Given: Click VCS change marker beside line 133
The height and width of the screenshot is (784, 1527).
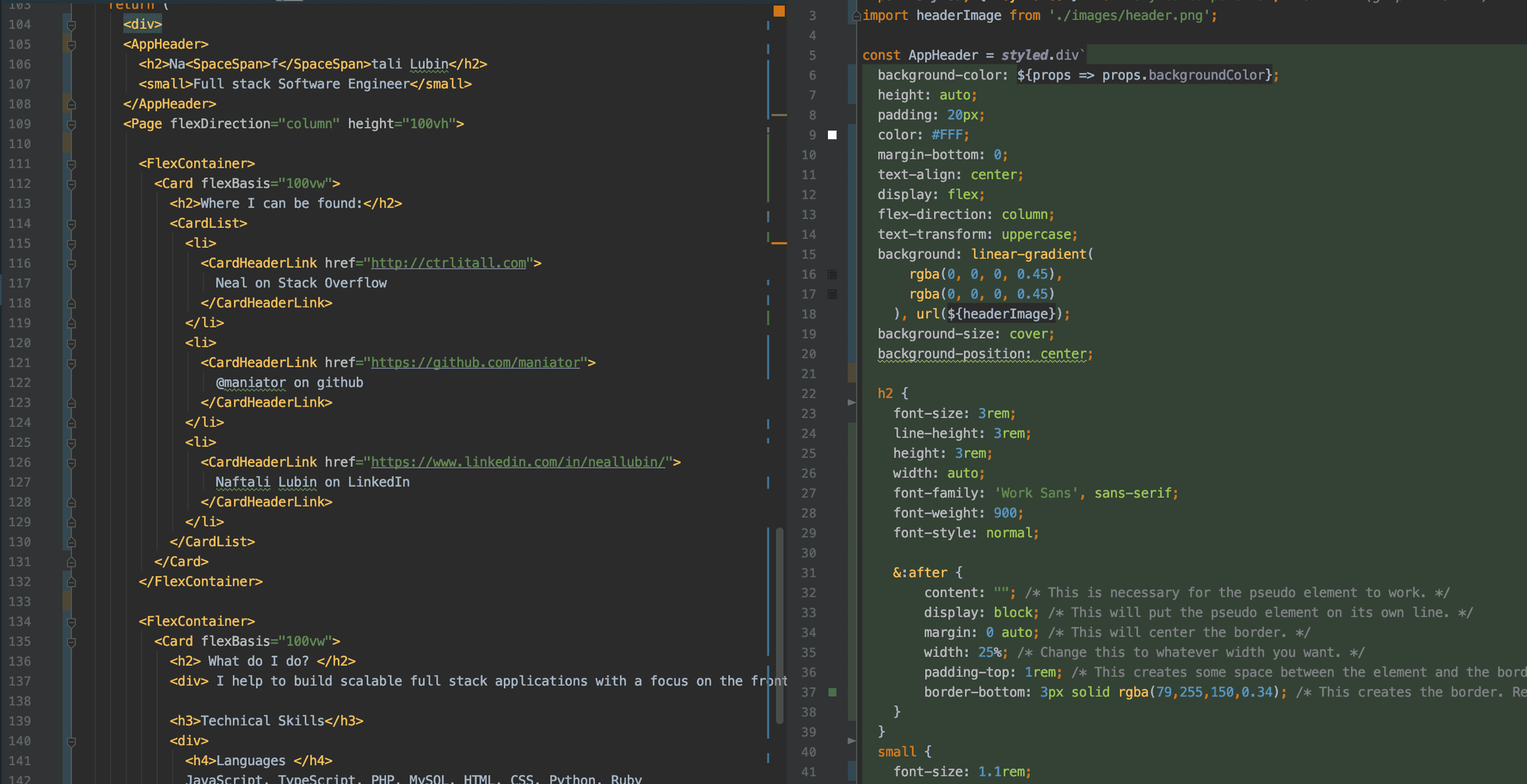Looking at the screenshot, I should [67, 602].
